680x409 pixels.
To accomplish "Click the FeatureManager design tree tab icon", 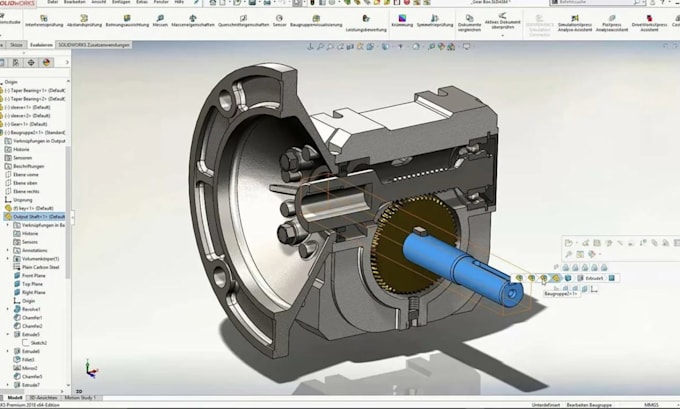I will (x=2, y=62).
